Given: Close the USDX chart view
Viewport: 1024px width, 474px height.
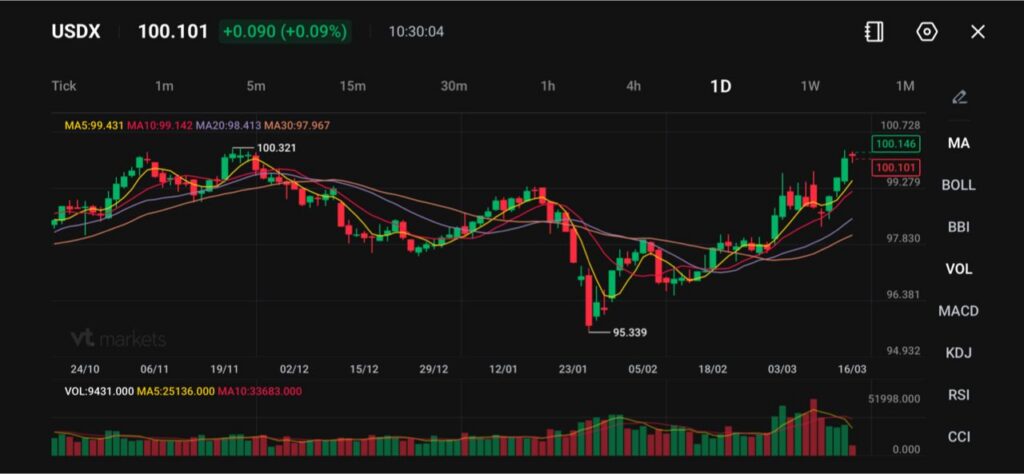Looking at the screenshot, I should [x=978, y=32].
